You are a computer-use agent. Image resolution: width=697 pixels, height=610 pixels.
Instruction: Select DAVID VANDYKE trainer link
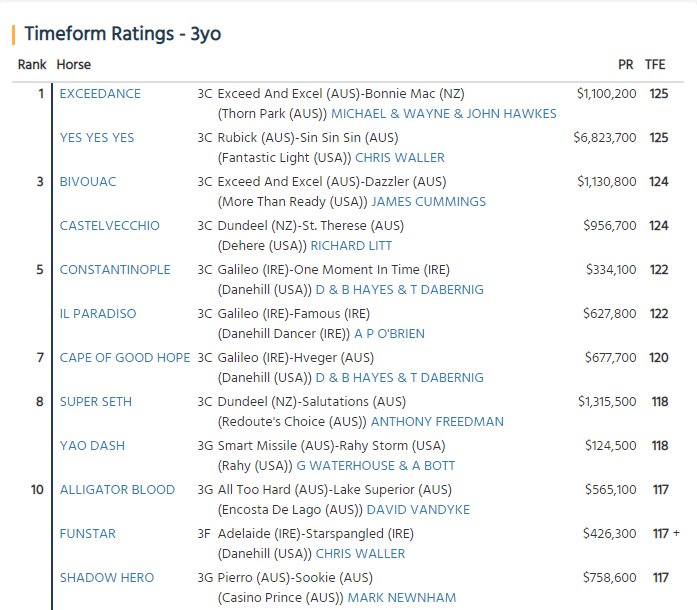(418, 510)
